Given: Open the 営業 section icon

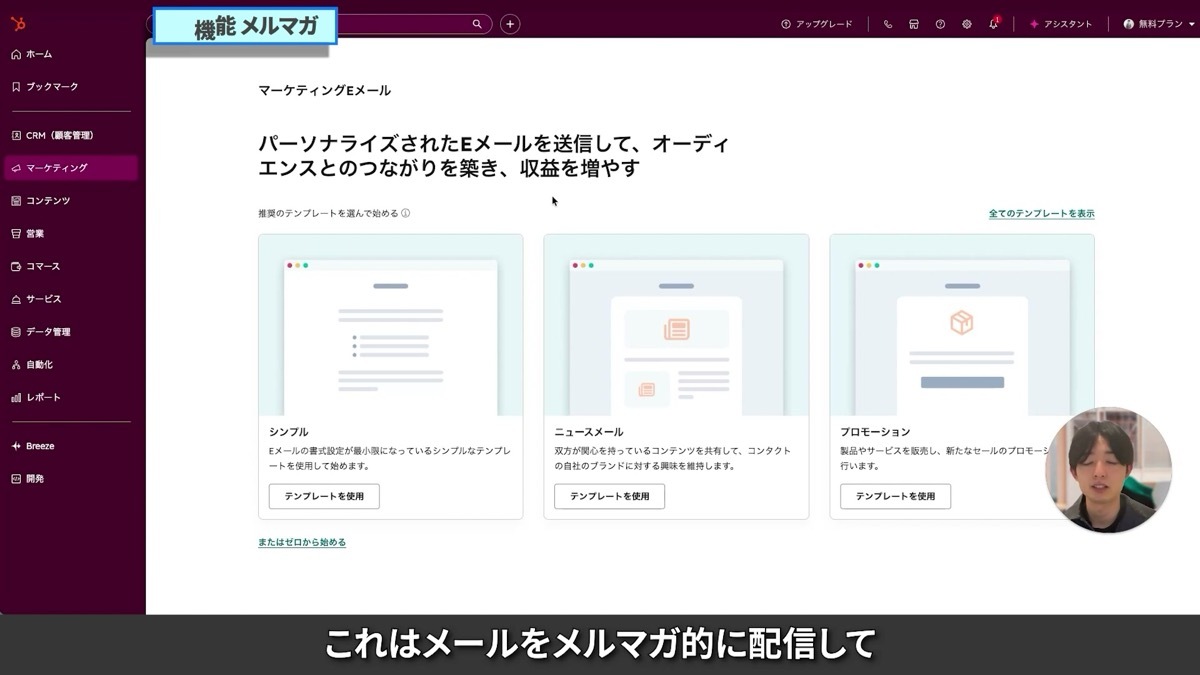Looking at the screenshot, I should pos(14,233).
